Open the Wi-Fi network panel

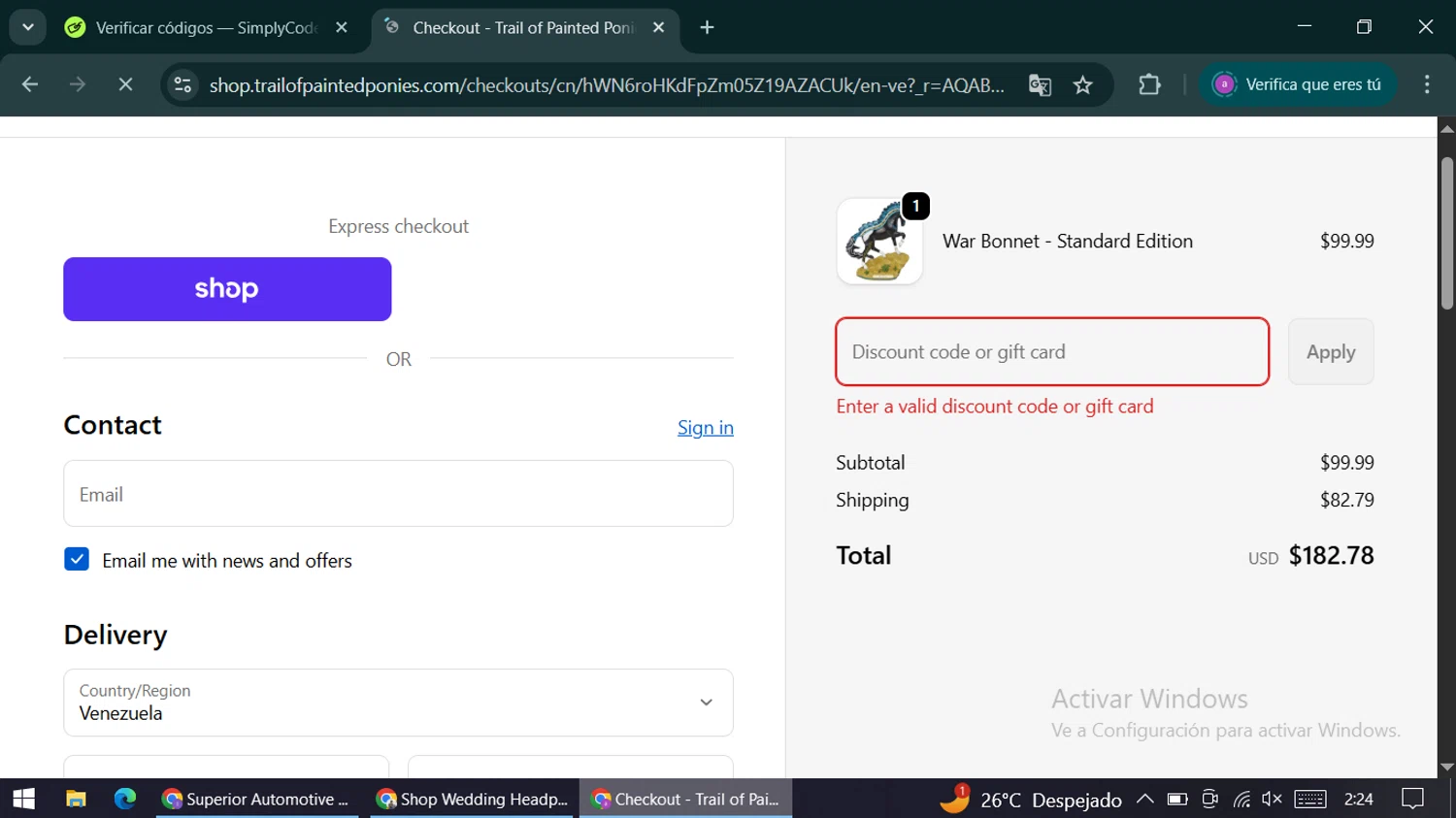1241,799
